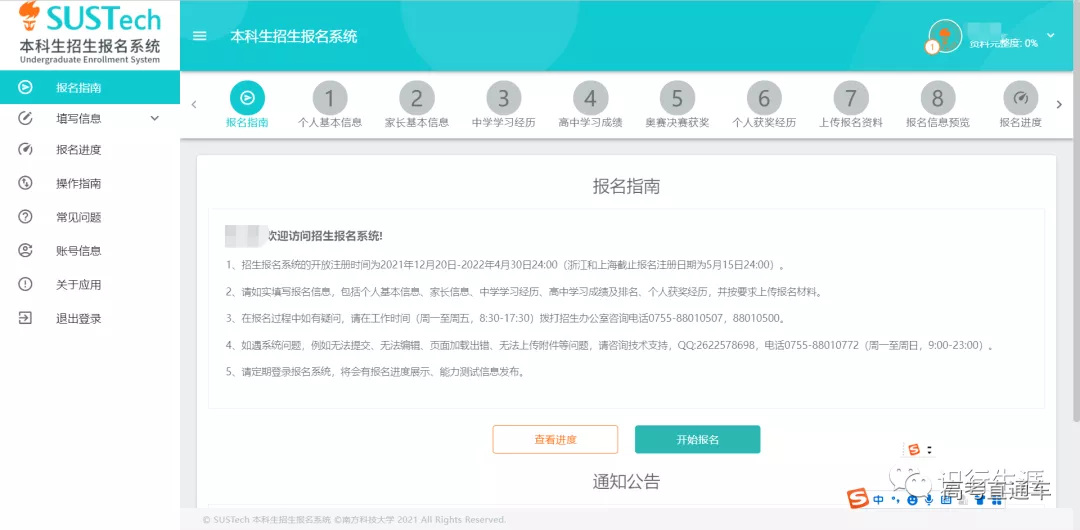Open 常见问题 in the sidebar
This screenshot has width=1080, height=530.
(90, 217)
